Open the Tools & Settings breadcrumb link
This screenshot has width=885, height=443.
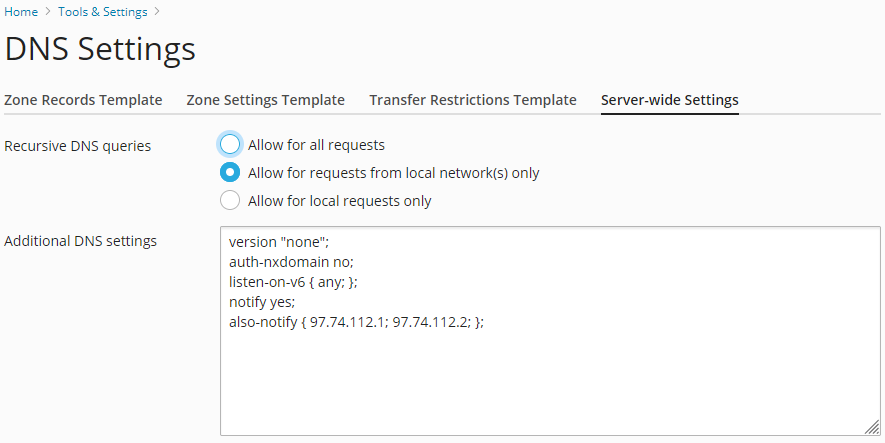pos(103,12)
